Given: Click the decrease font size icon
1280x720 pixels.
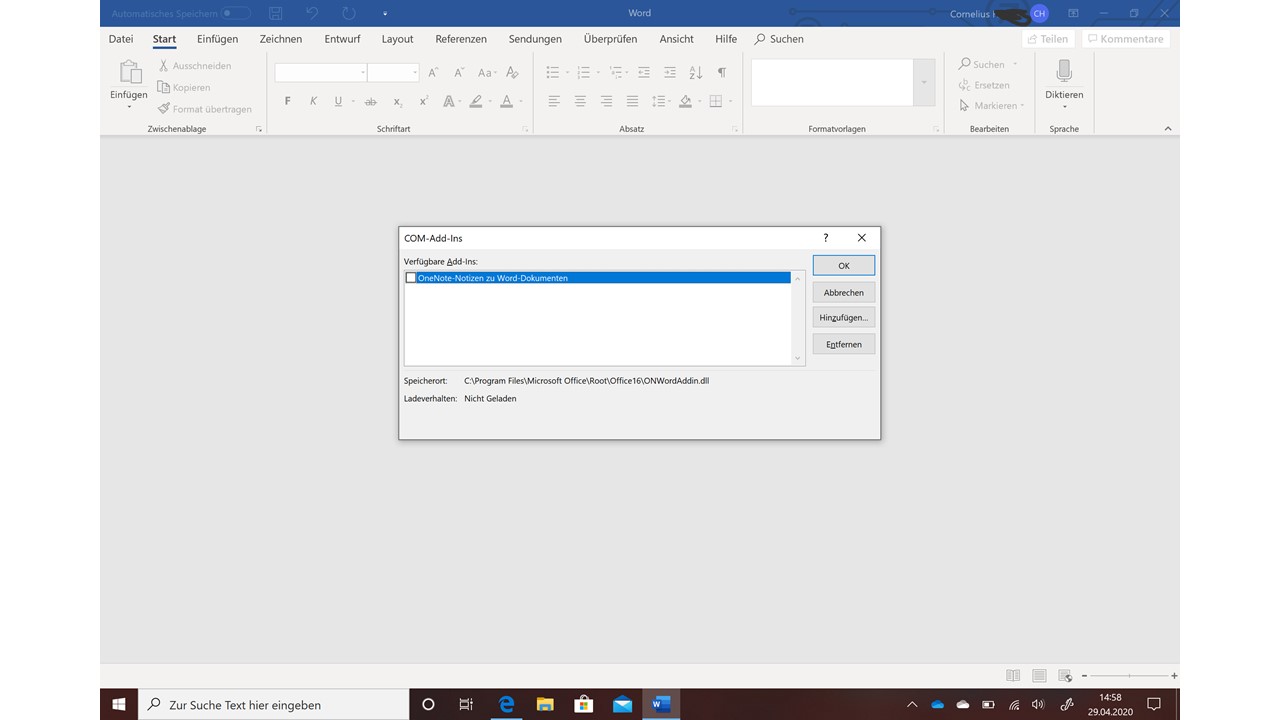Looking at the screenshot, I should [459, 72].
